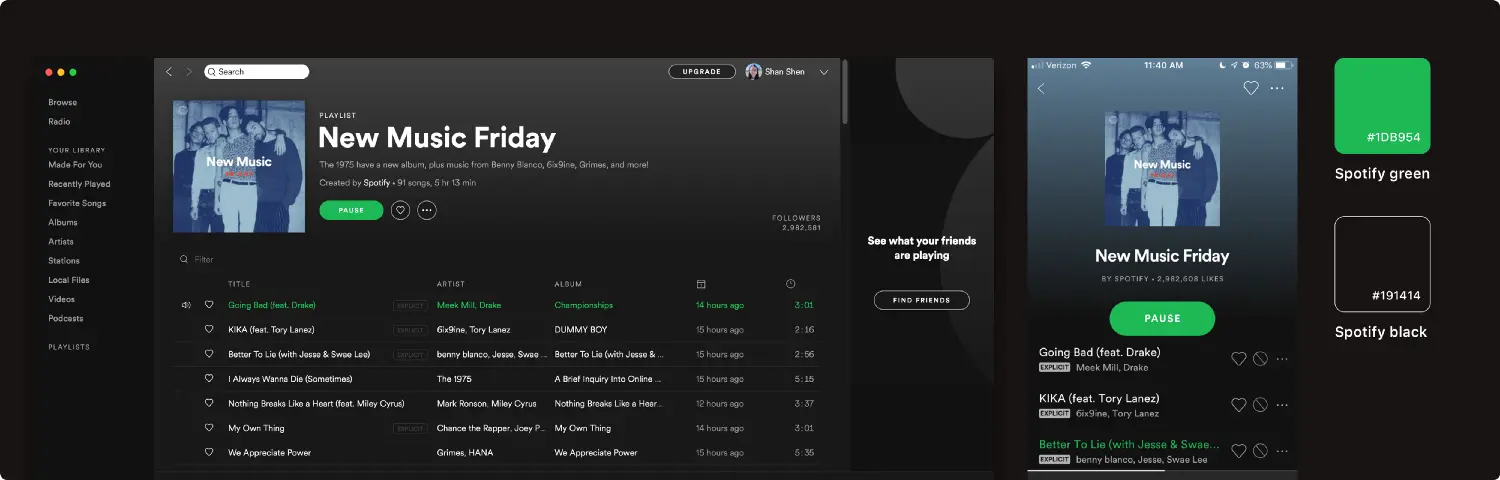1500x480 pixels.
Task: Open Favorite Songs in sidebar
Action: (77, 203)
